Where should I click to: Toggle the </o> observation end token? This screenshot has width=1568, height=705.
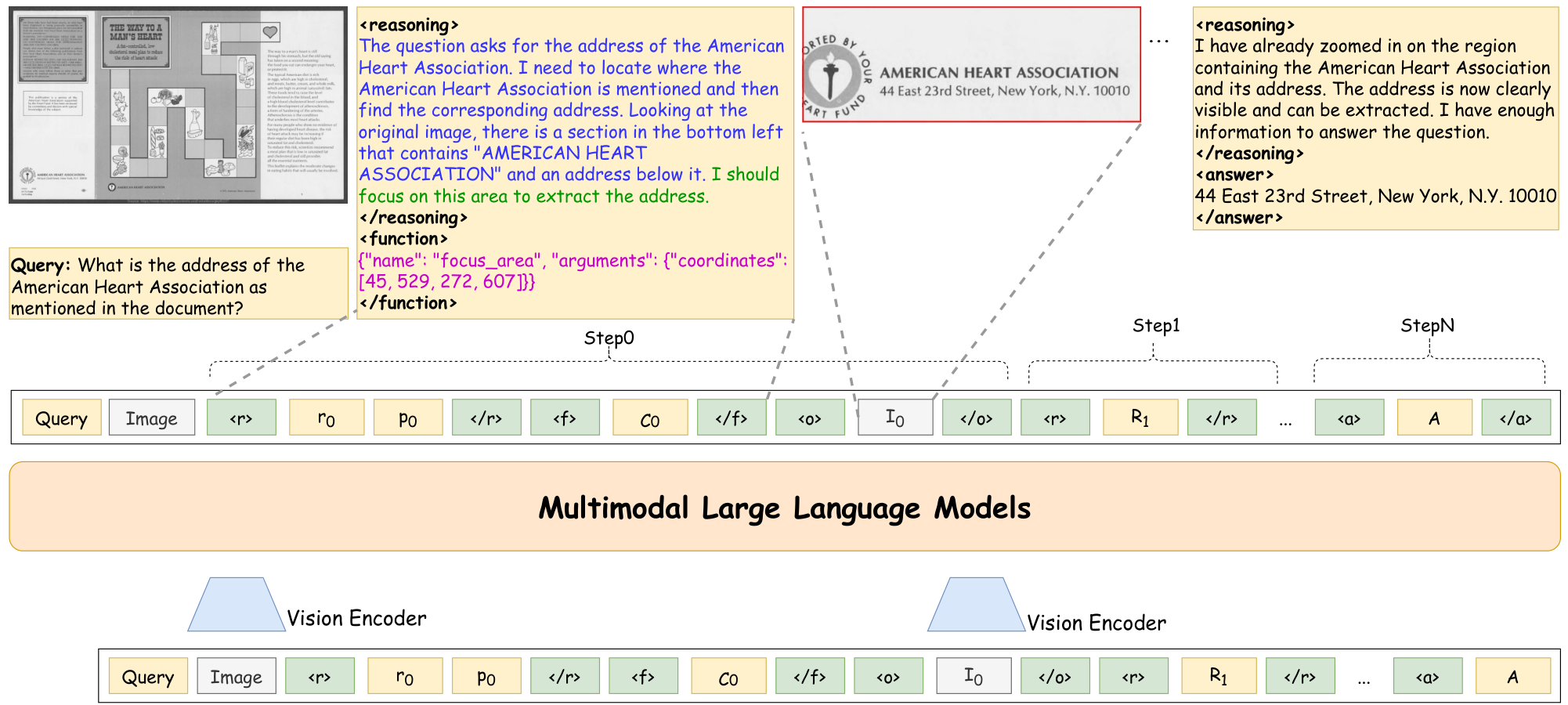[976, 418]
